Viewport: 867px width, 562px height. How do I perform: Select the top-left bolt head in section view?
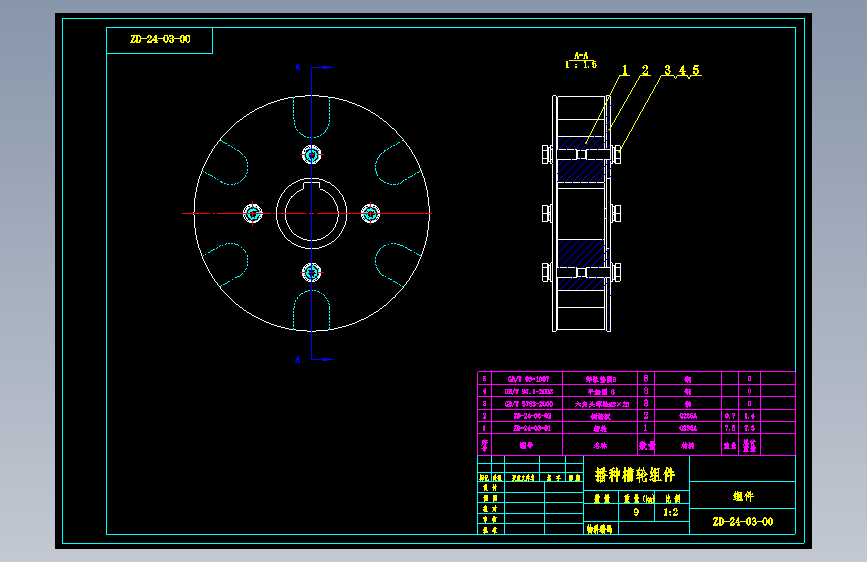click(x=547, y=154)
